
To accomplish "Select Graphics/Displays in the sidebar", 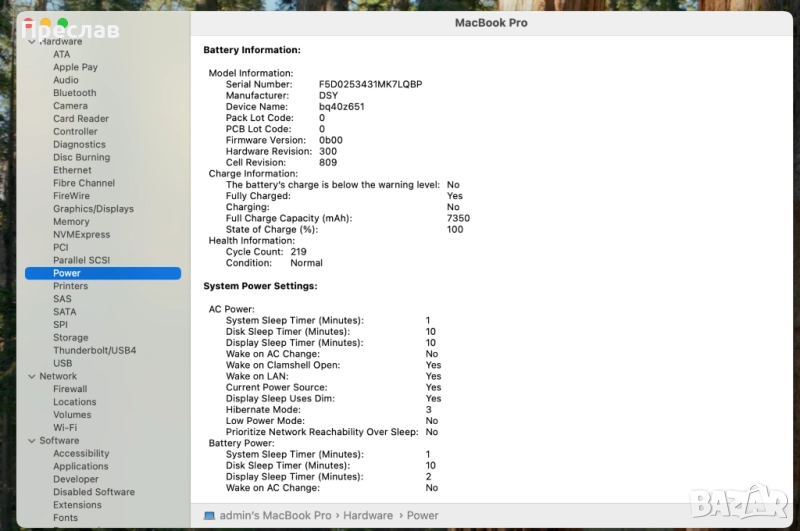I will [x=93, y=209].
